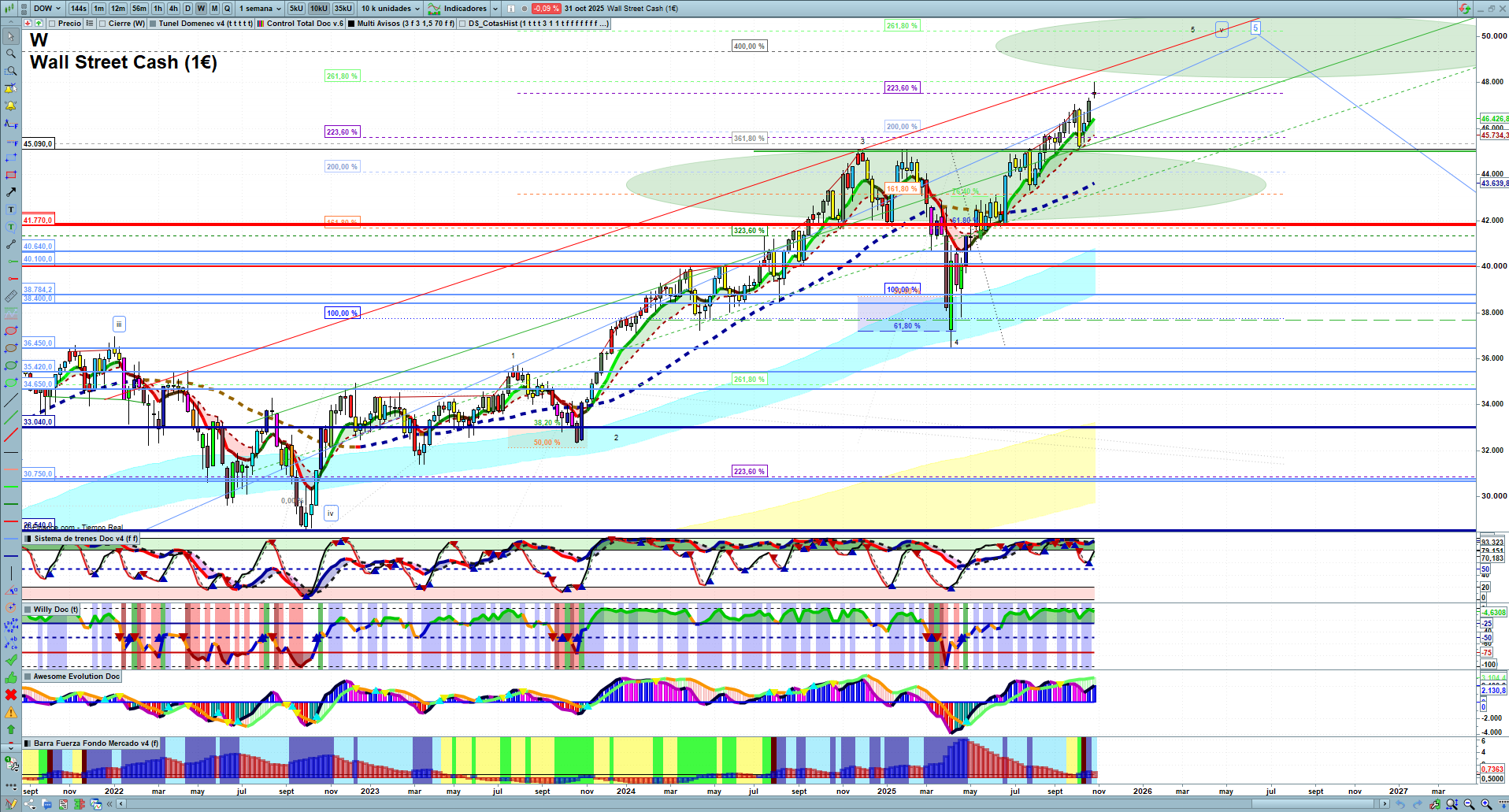Click the green up-arrow indicator icon

[x=39, y=24]
